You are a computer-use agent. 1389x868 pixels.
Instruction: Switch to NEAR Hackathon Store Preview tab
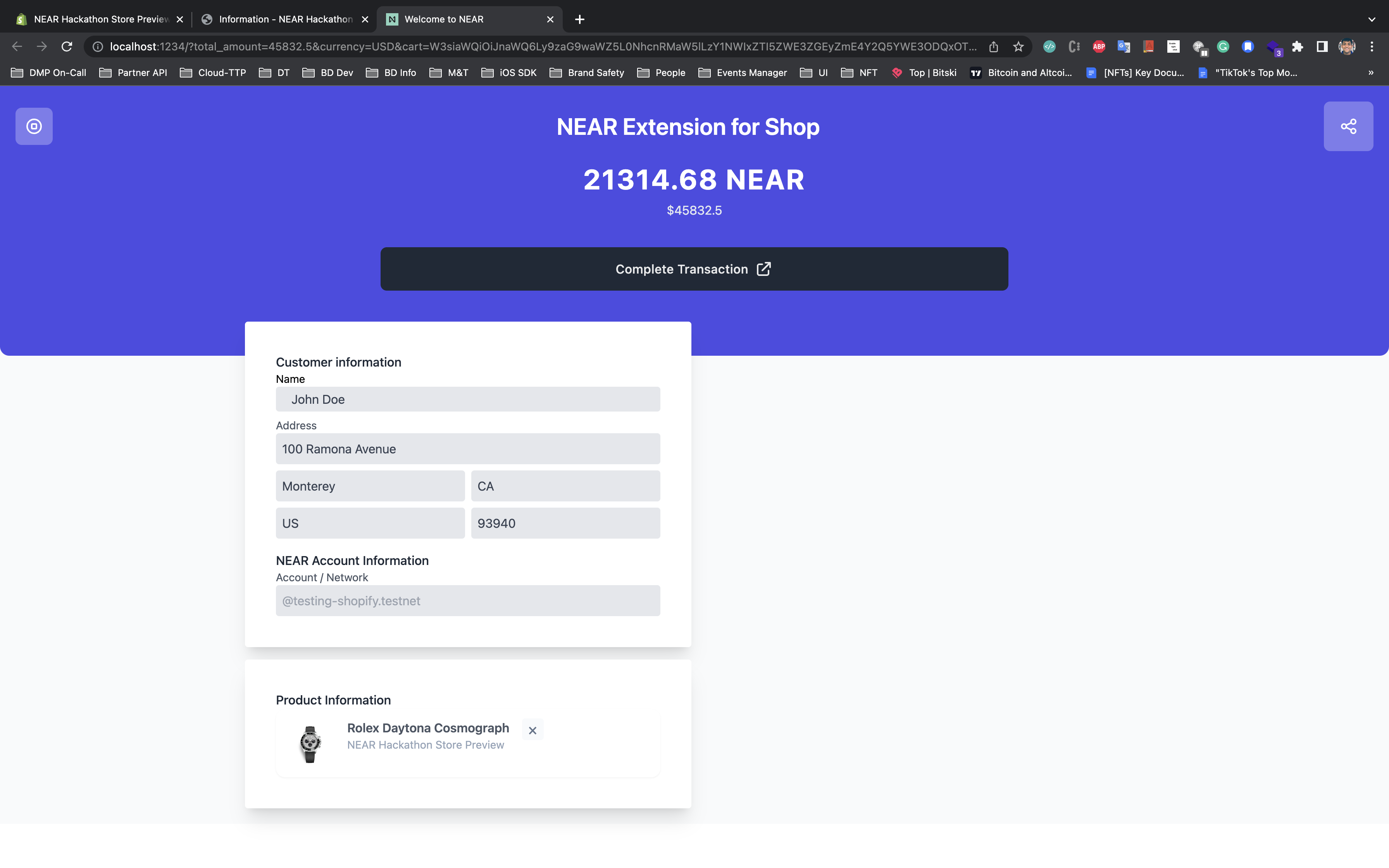point(100,19)
